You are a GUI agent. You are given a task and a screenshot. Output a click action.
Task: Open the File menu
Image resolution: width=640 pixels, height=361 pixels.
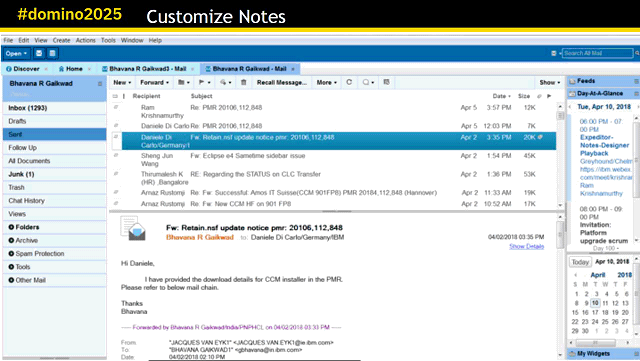pyautogui.click(x=8, y=40)
